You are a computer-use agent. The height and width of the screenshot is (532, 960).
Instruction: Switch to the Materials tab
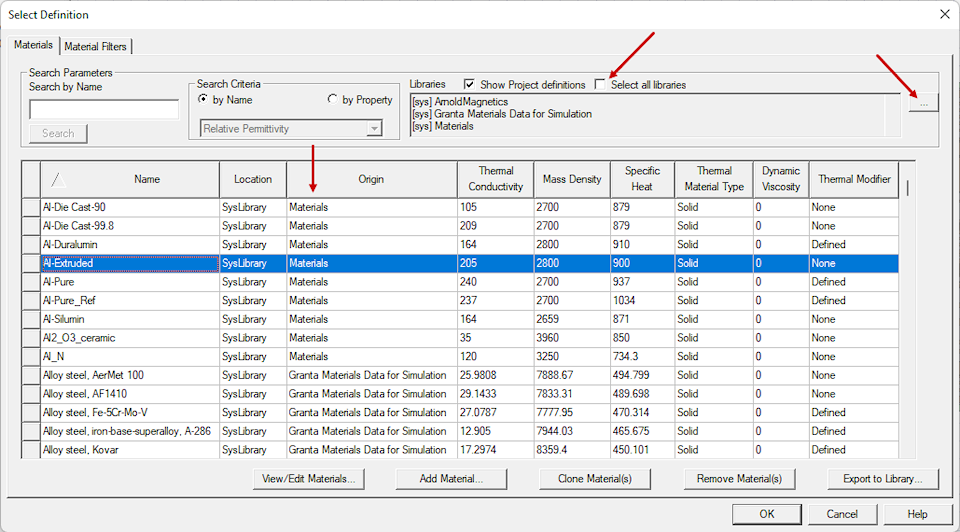33,45
